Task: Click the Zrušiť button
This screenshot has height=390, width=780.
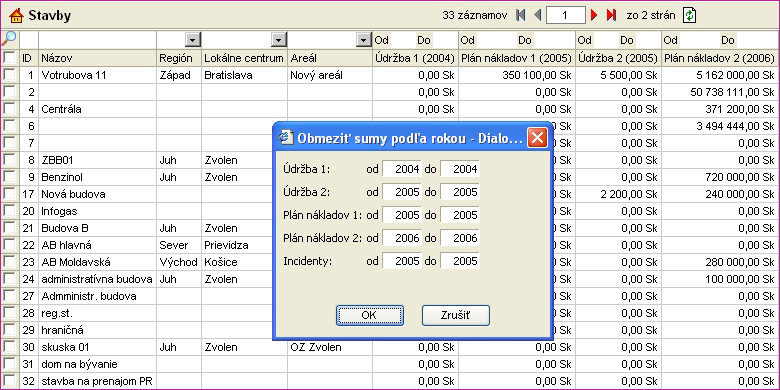Action: coord(456,315)
